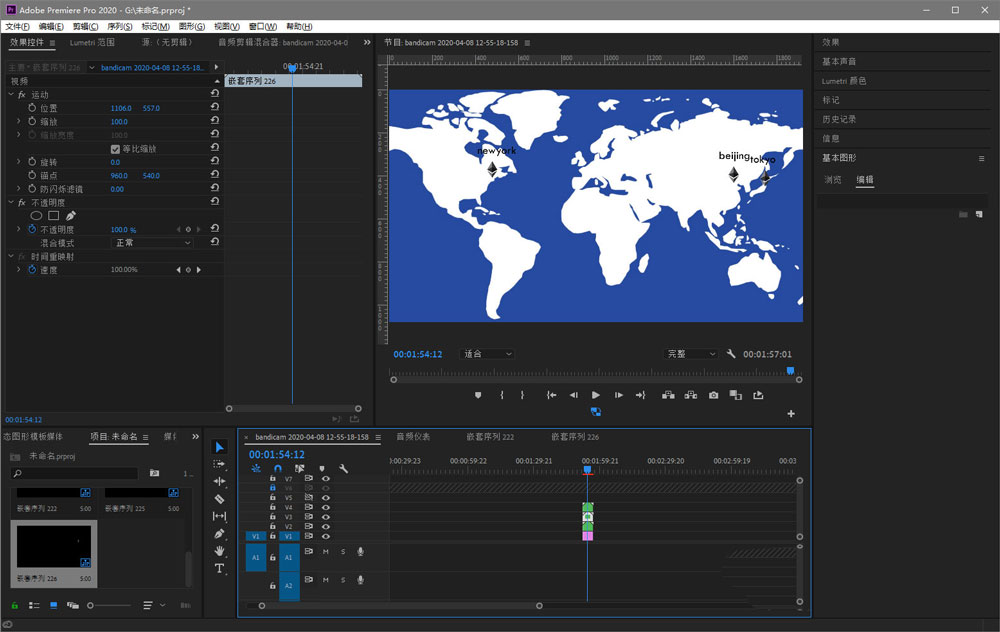Screen dimensions: 1000x632
Task: Select the Type tool
Action: click(220, 568)
